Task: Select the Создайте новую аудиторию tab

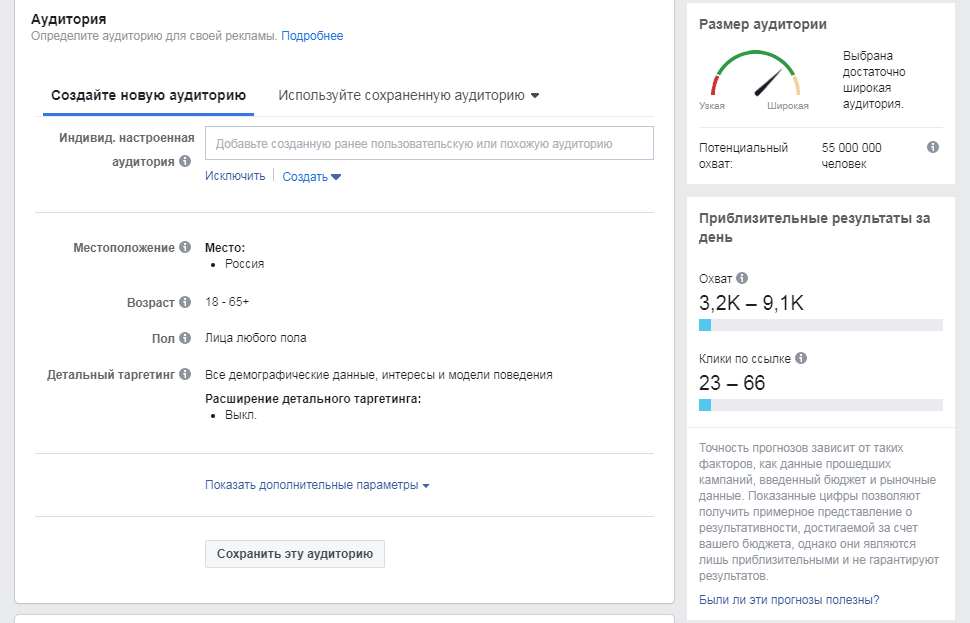Action: click(x=148, y=95)
